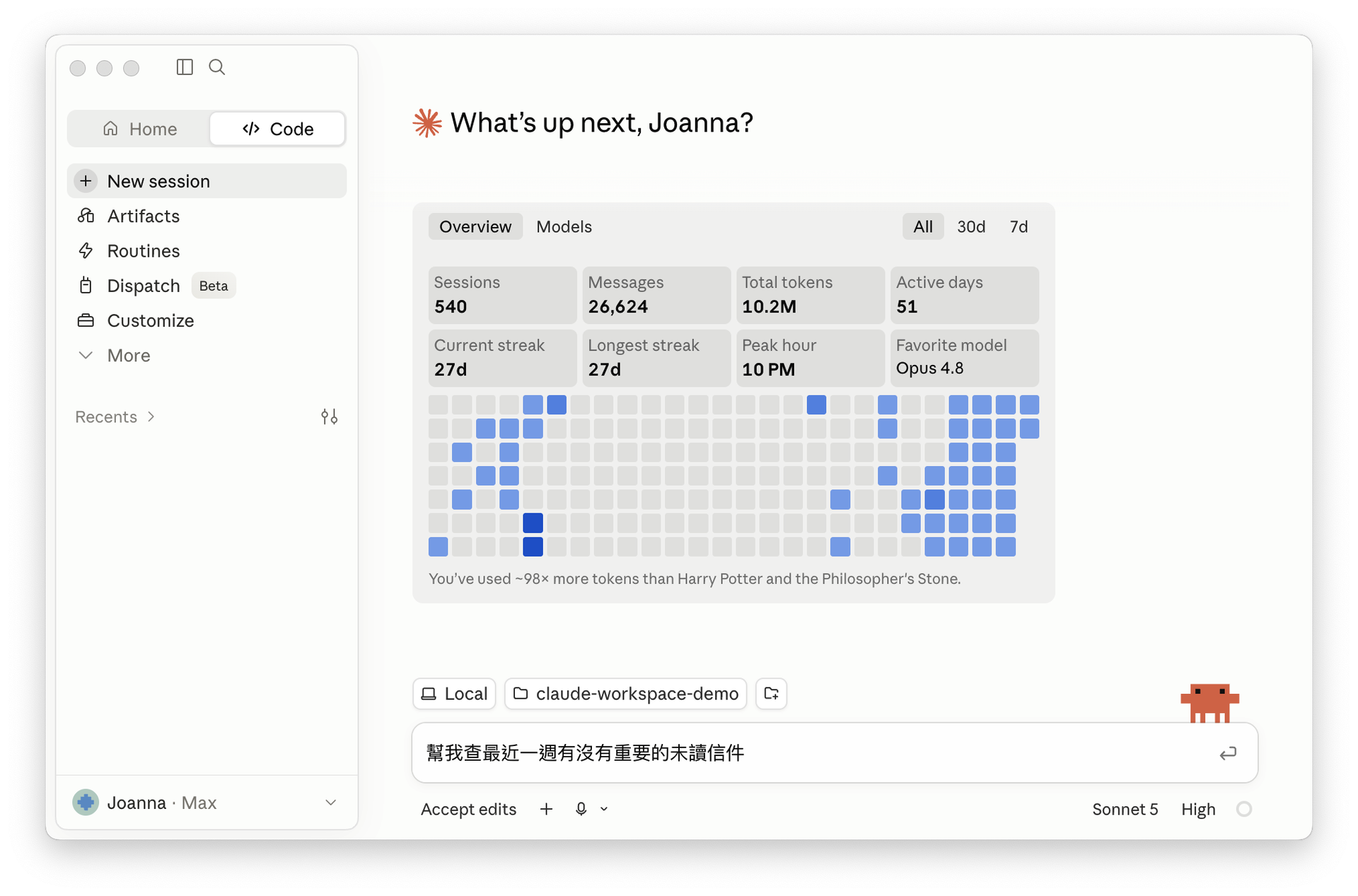This screenshot has height=896, width=1358.
Task: Click the Sessions 540 stat card
Action: tap(502, 295)
